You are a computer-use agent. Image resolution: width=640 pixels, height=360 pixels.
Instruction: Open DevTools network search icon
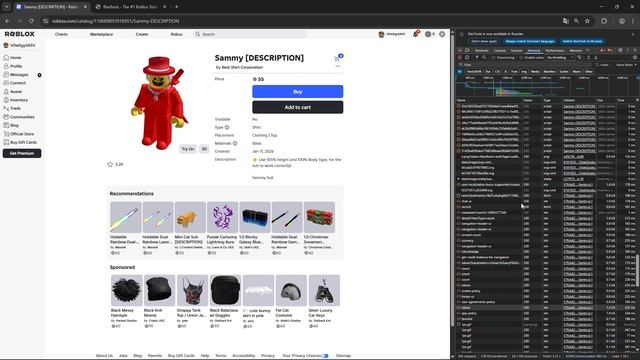pos(484,58)
